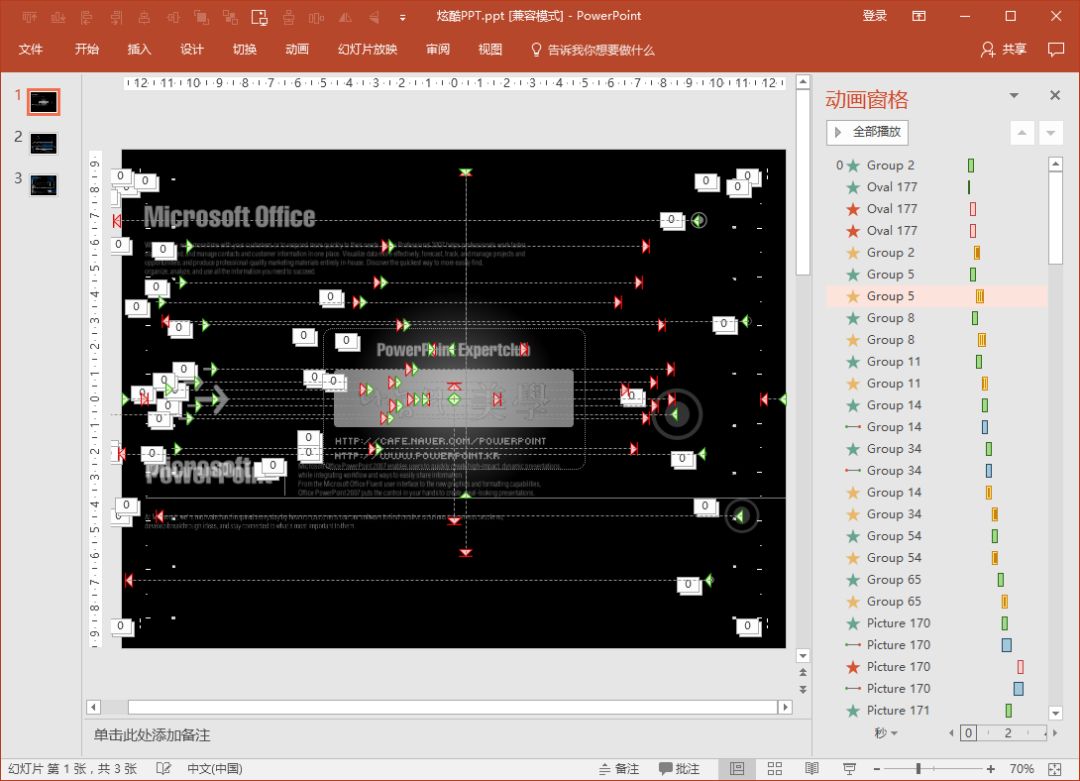Open the comments icon in the title bar
Screen dimensions: 1080x781
tap(1055, 49)
